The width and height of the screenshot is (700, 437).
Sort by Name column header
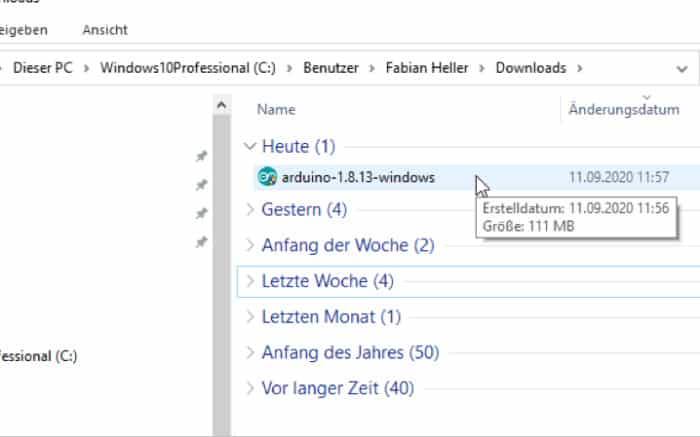click(276, 109)
